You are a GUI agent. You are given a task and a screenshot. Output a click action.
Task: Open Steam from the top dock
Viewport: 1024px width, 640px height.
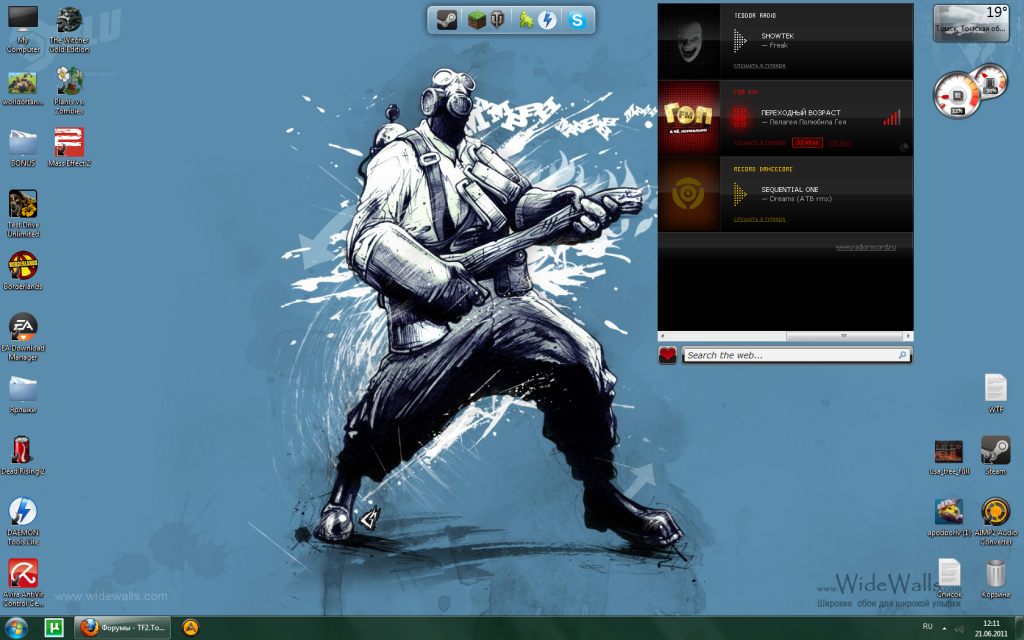tap(447, 20)
